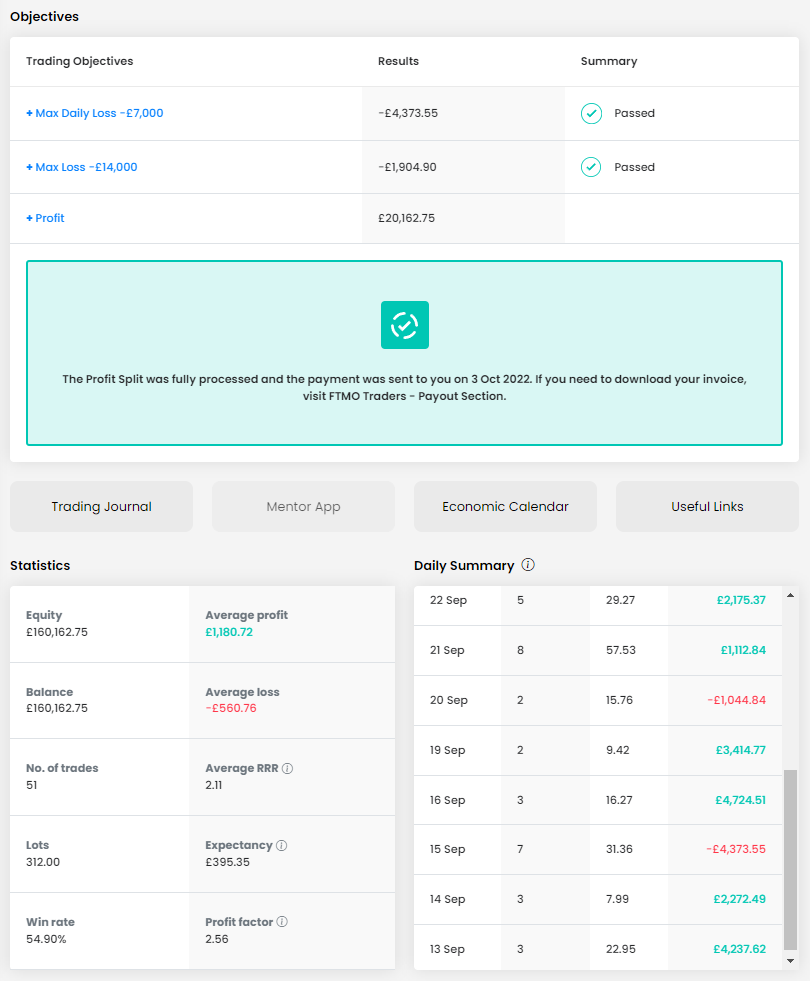The height and width of the screenshot is (981, 810).
Task: Click the £3,414.77 result value
Action: click(x=741, y=750)
